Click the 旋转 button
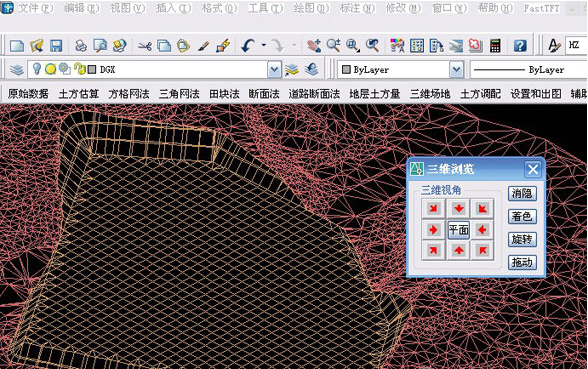588x369 pixels. tap(522, 239)
